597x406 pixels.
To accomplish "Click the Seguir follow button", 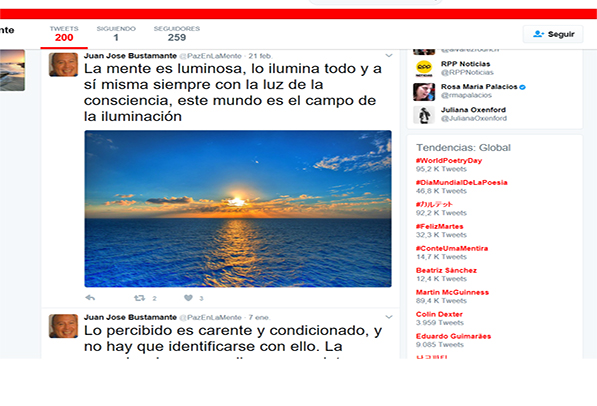I will tap(553, 34).
